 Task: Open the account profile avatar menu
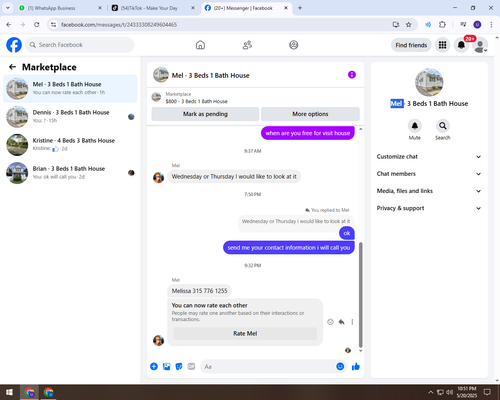point(480,45)
